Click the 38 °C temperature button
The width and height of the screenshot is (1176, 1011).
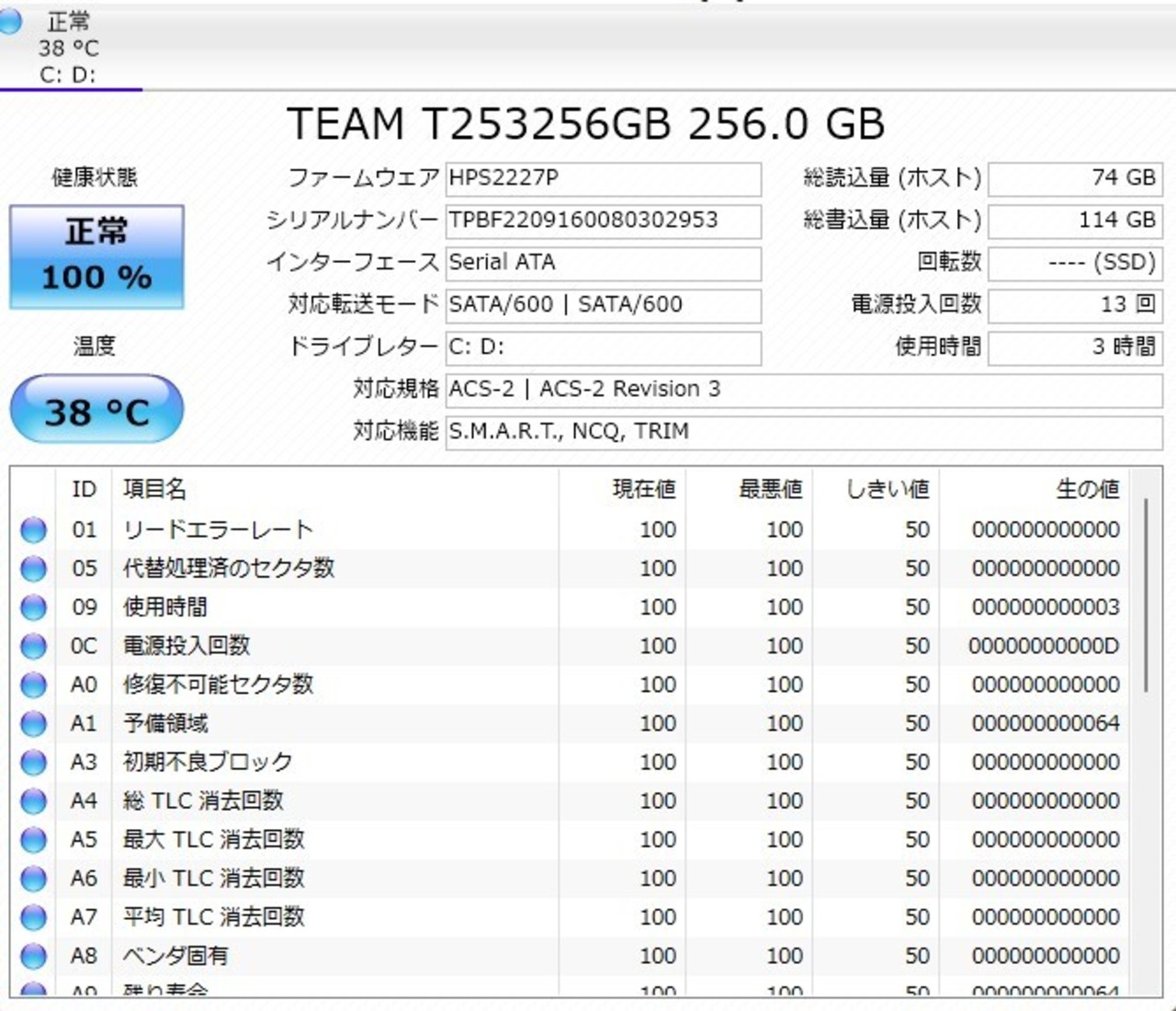[96, 410]
